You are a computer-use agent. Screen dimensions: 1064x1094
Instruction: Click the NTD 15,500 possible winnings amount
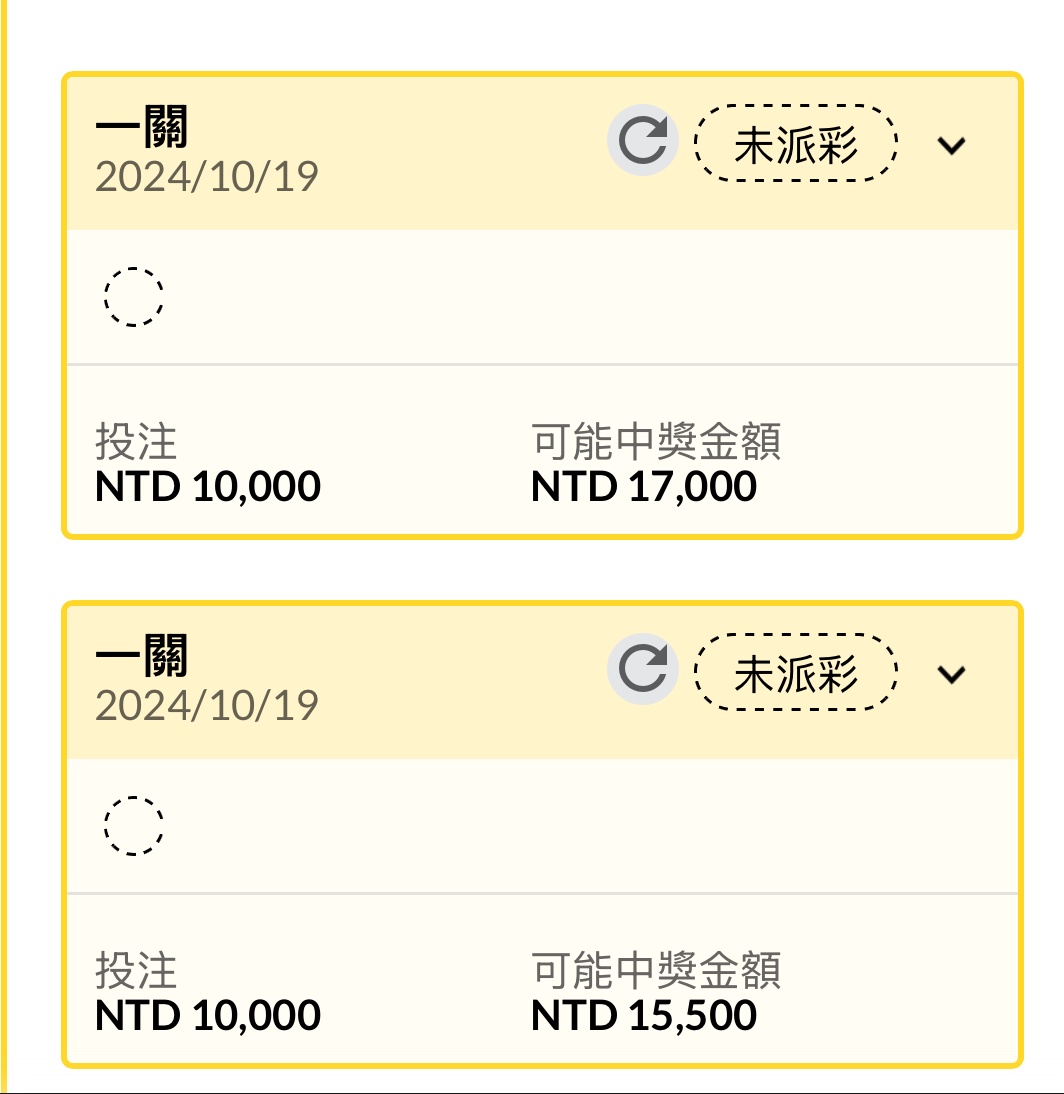coord(644,1016)
